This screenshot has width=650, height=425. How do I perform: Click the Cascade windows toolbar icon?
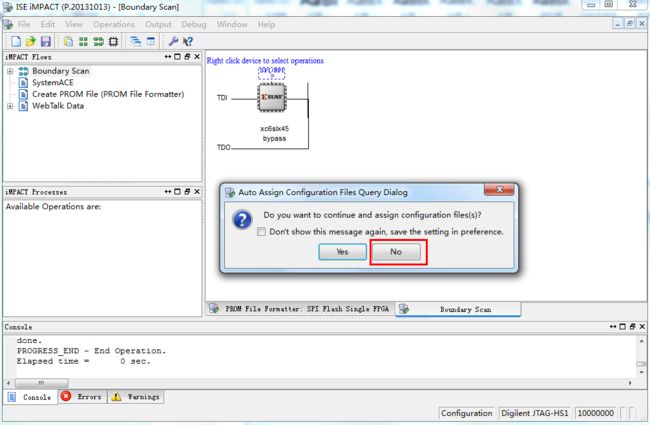click(x=136, y=41)
